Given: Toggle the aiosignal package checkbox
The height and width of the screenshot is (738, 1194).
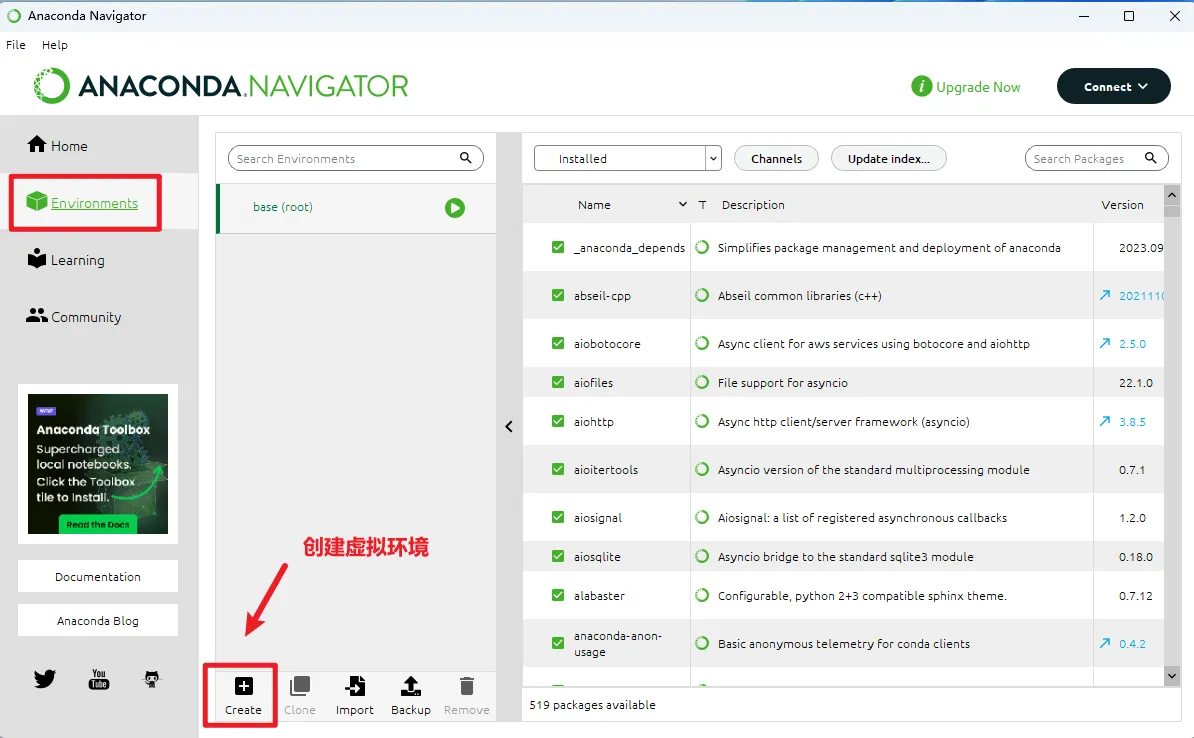Looking at the screenshot, I should [558, 517].
